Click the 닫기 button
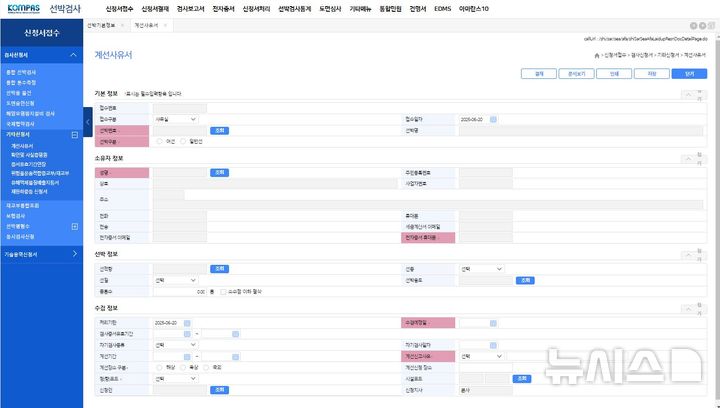 pos(689,73)
